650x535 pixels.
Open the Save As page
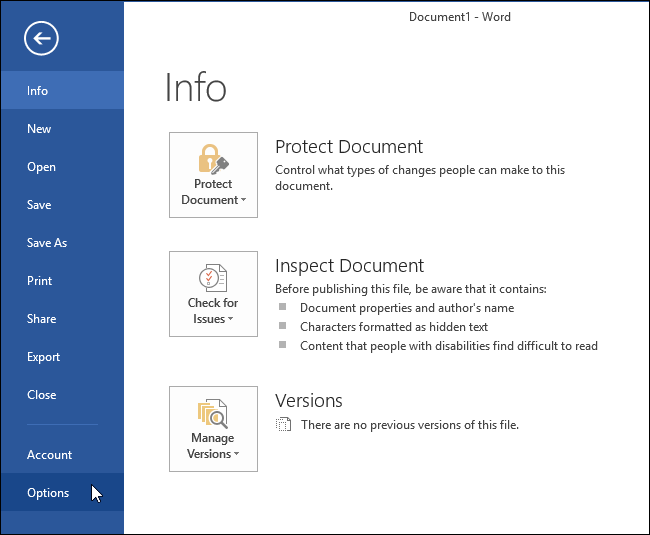coord(47,243)
